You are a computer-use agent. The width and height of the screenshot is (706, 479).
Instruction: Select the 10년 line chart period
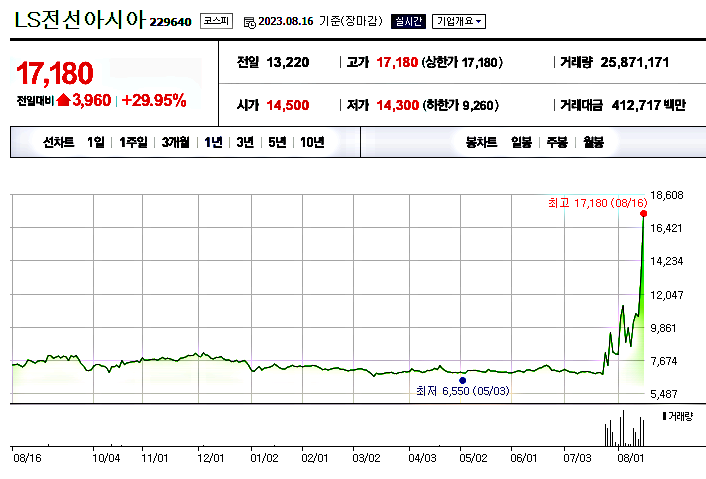tap(312, 142)
